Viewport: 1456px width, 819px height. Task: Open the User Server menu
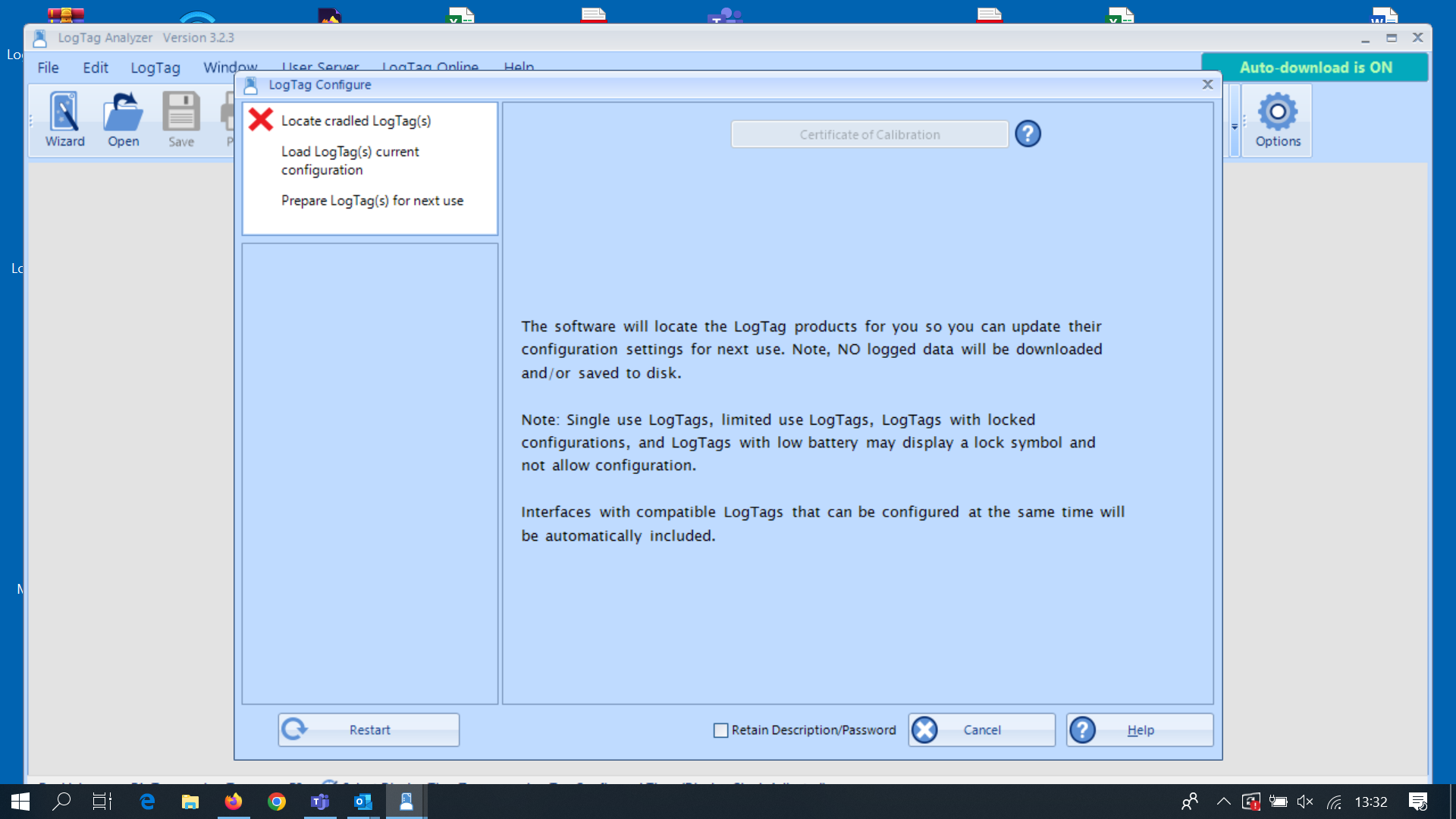pyautogui.click(x=320, y=67)
